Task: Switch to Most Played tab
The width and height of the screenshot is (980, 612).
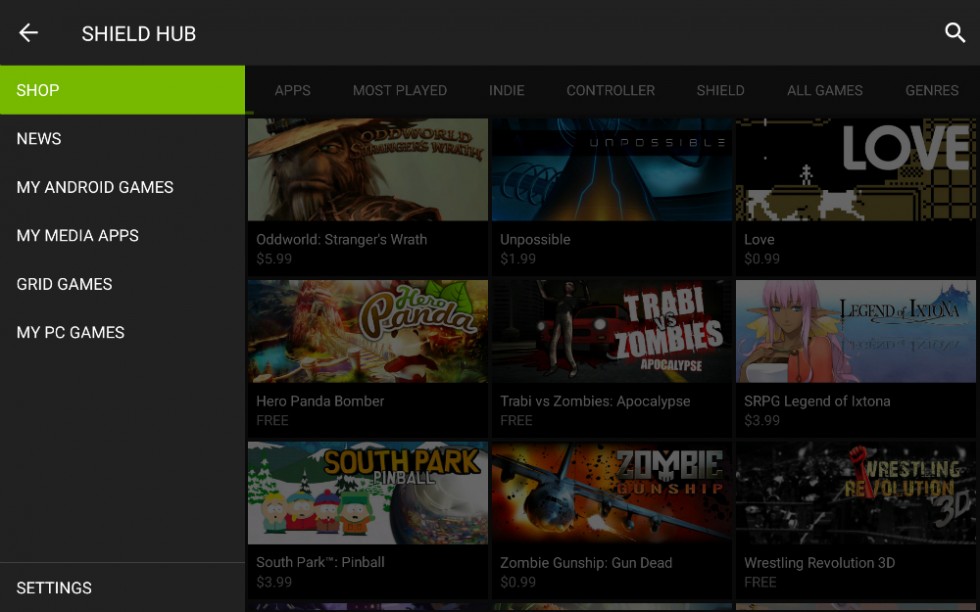Action: (x=399, y=90)
